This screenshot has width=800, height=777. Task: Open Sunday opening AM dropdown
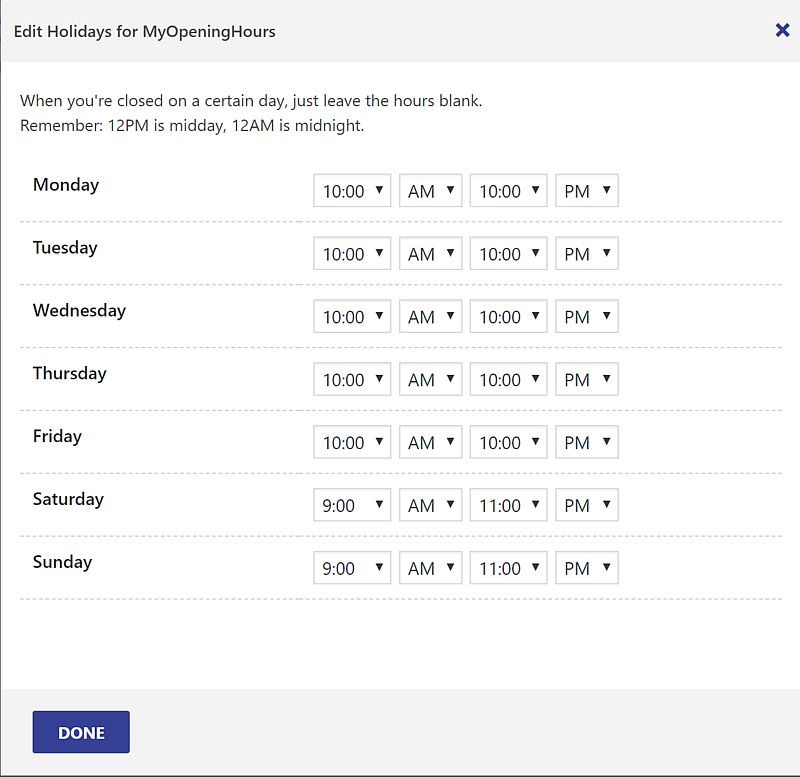pyautogui.click(x=431, y=567)
